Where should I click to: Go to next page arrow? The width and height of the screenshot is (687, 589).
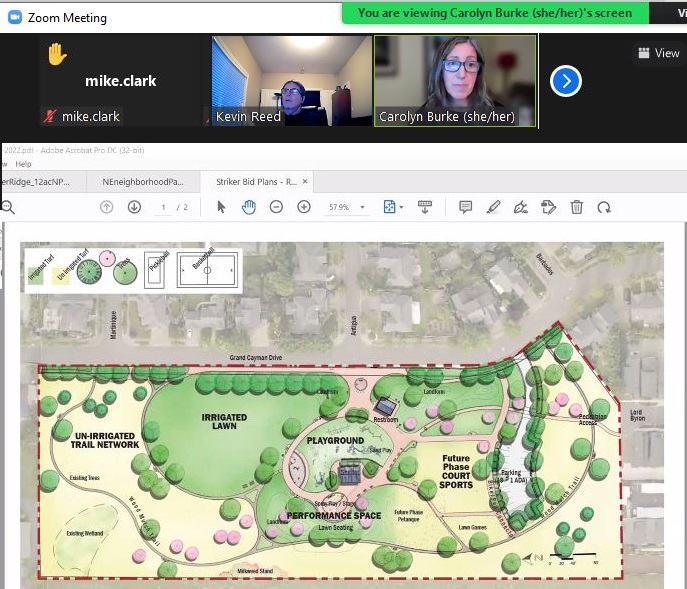coord(134,207)
